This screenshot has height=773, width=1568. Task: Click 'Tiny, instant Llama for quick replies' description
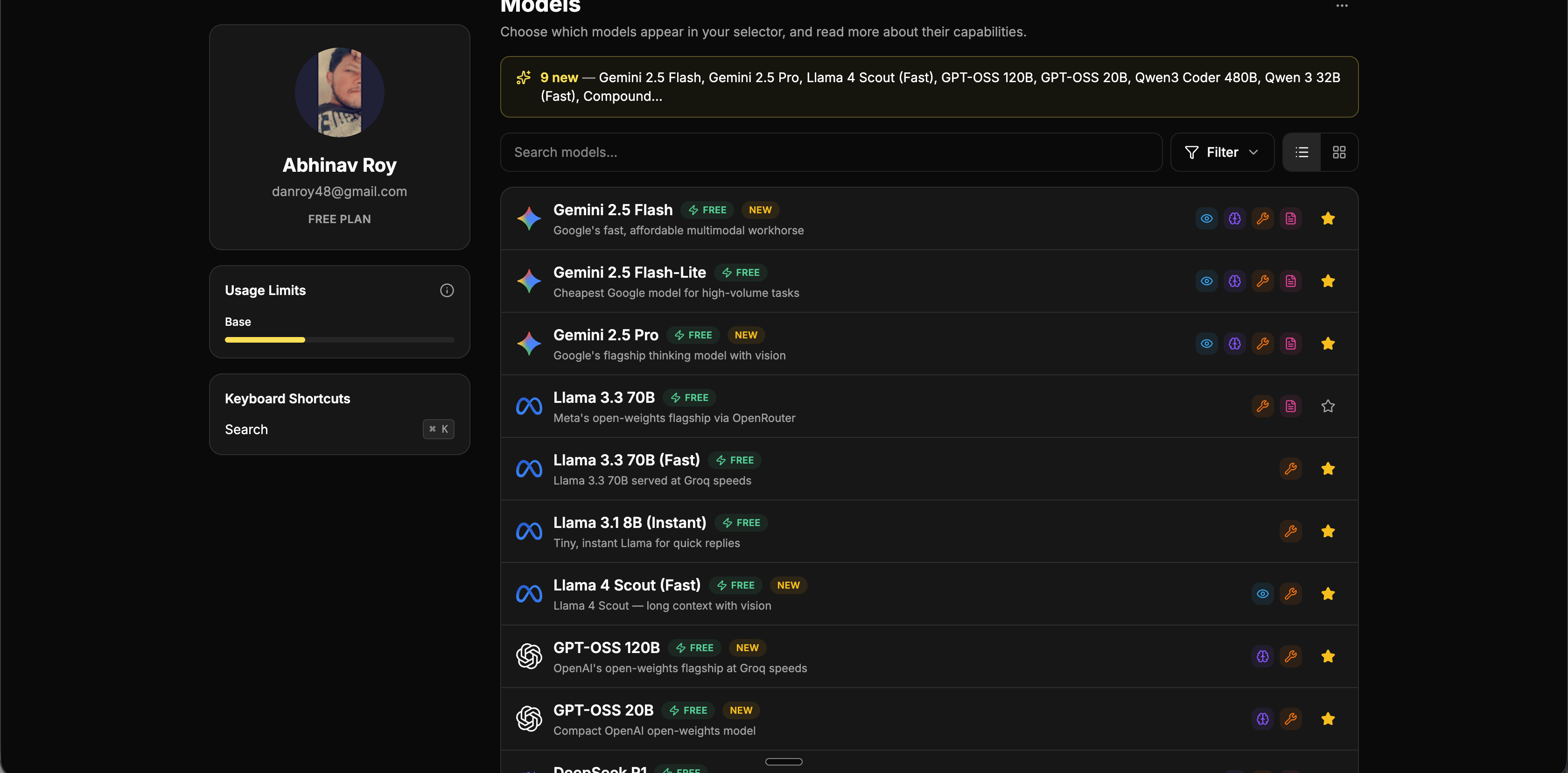tap(646, 543)
